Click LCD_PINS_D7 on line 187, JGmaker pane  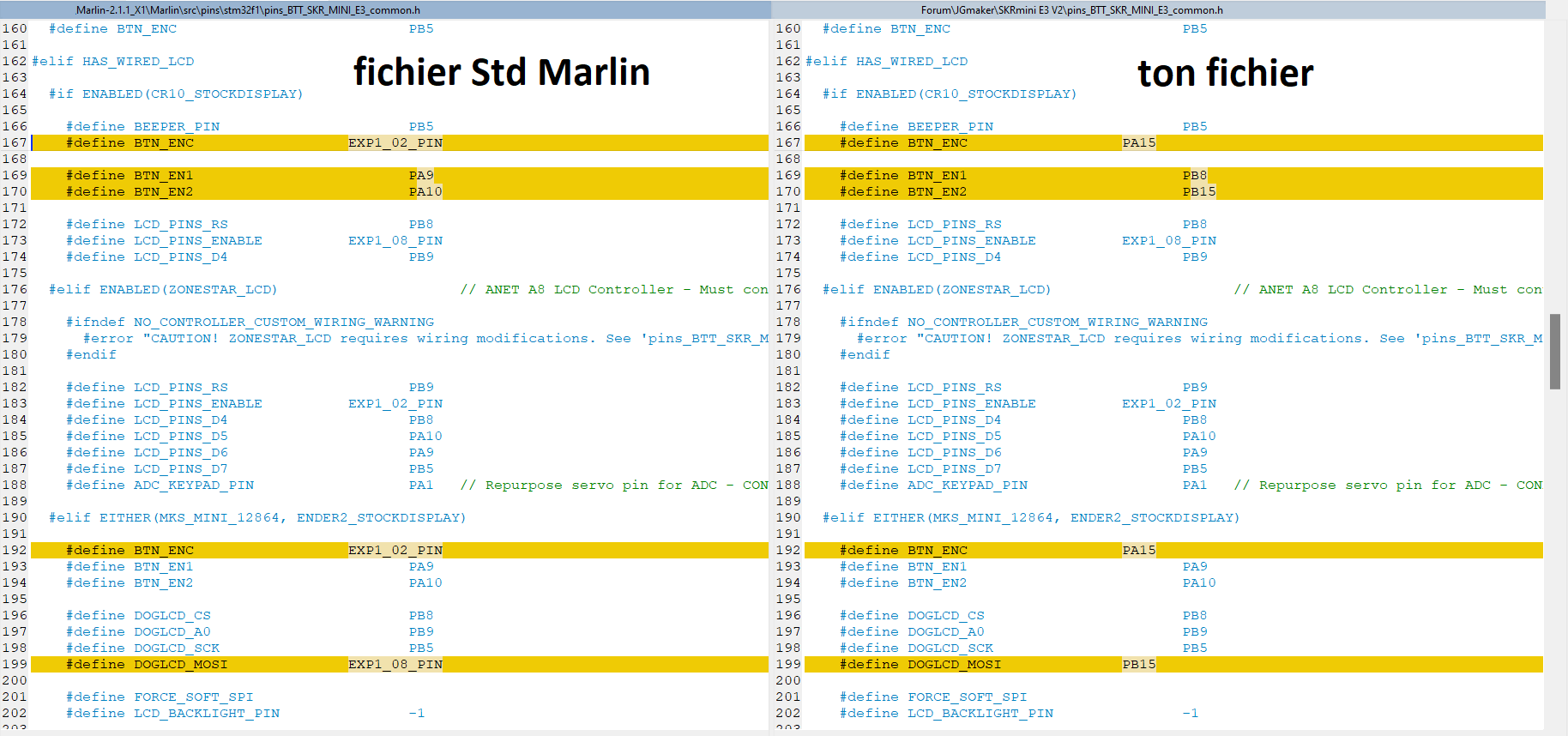(x=955, y=469)
